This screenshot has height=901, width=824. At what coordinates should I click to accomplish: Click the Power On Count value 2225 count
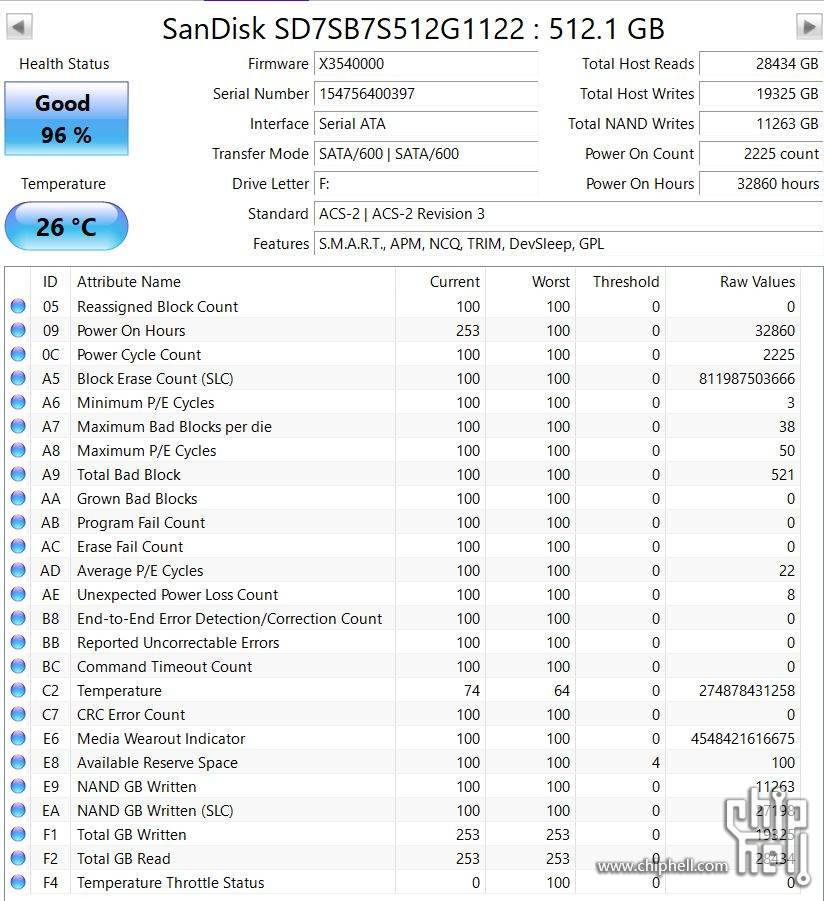tap(761, 153)
